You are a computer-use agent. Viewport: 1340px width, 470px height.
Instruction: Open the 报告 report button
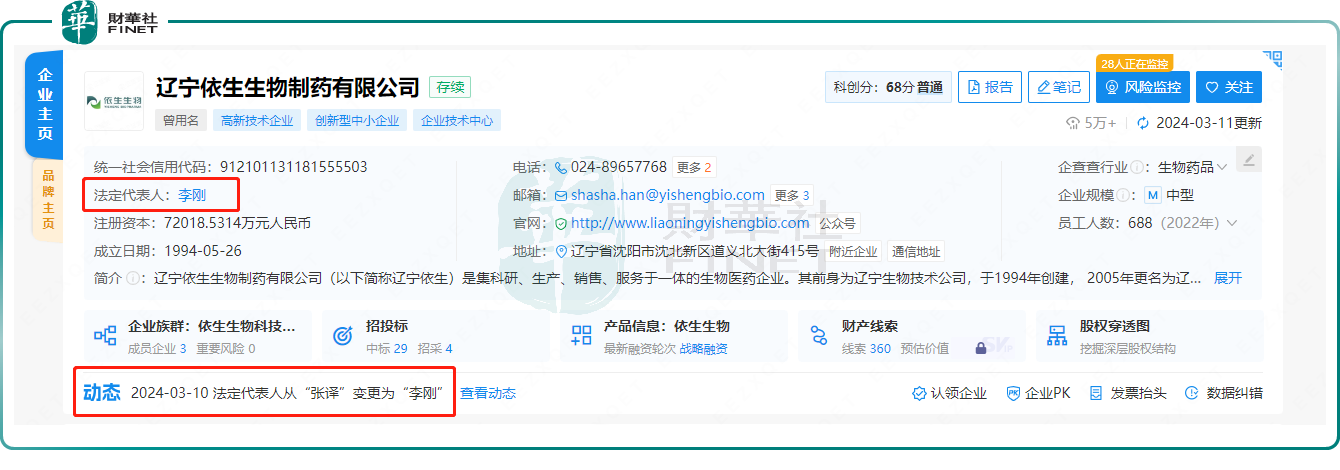pyautogui.click(x=989, y=87)
